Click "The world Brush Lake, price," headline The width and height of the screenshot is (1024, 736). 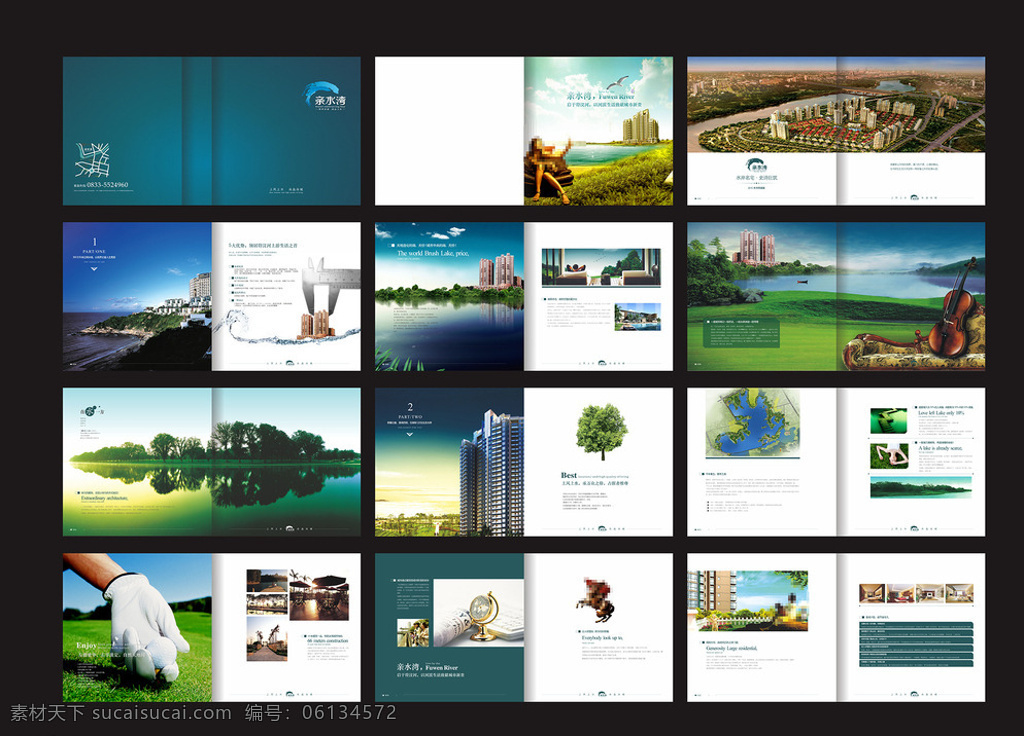pos(433,253)
